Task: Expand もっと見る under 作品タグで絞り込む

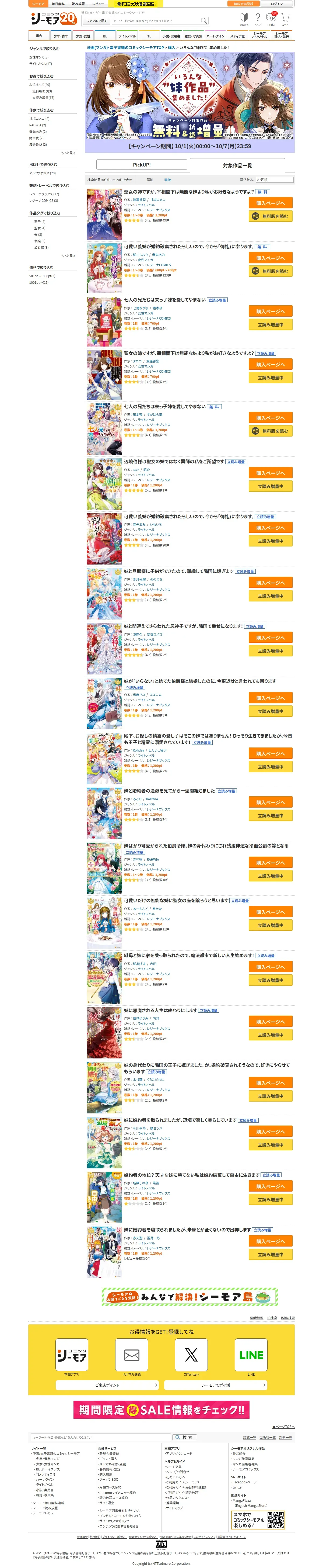Action: pos(69,256)
